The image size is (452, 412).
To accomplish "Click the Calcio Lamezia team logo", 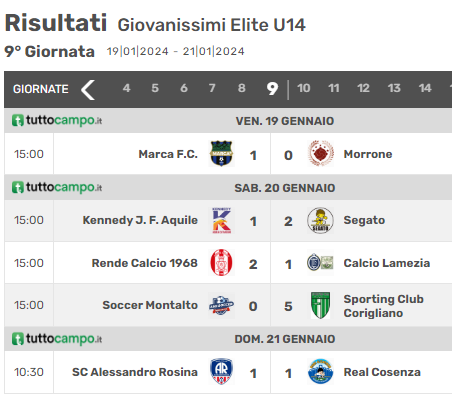I will pos(320,263).
